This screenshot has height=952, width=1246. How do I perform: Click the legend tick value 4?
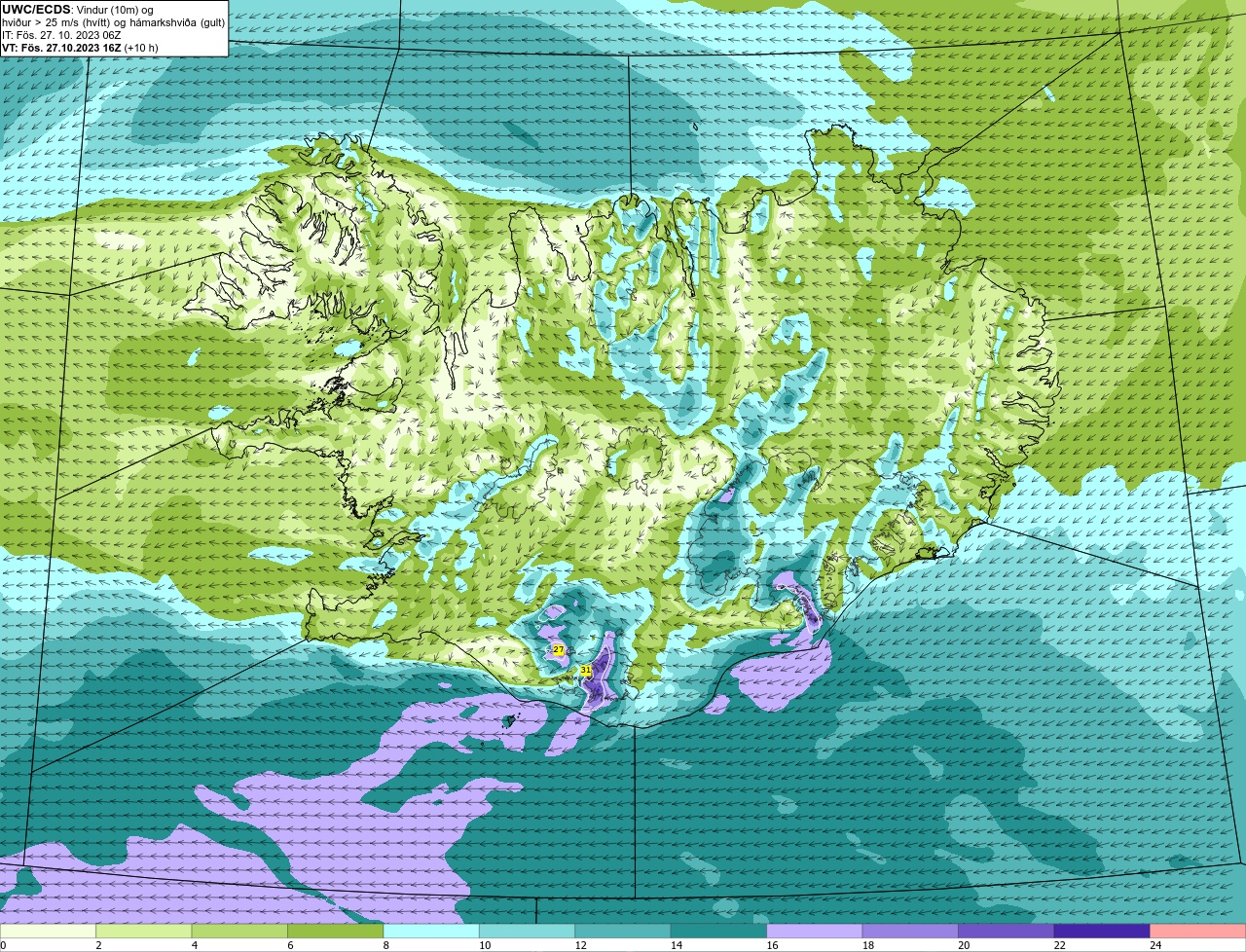click(194, 944)
